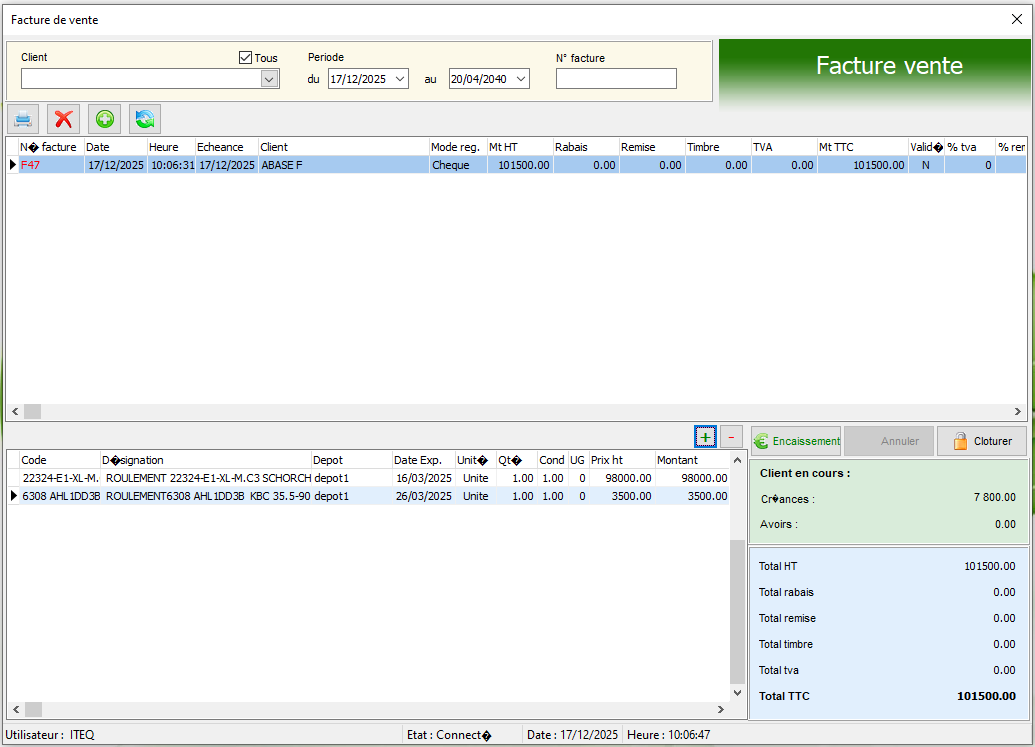Click the refresh invoice list icon
The width and height of the screenshot is (1035, 747).
click(145, 119)
